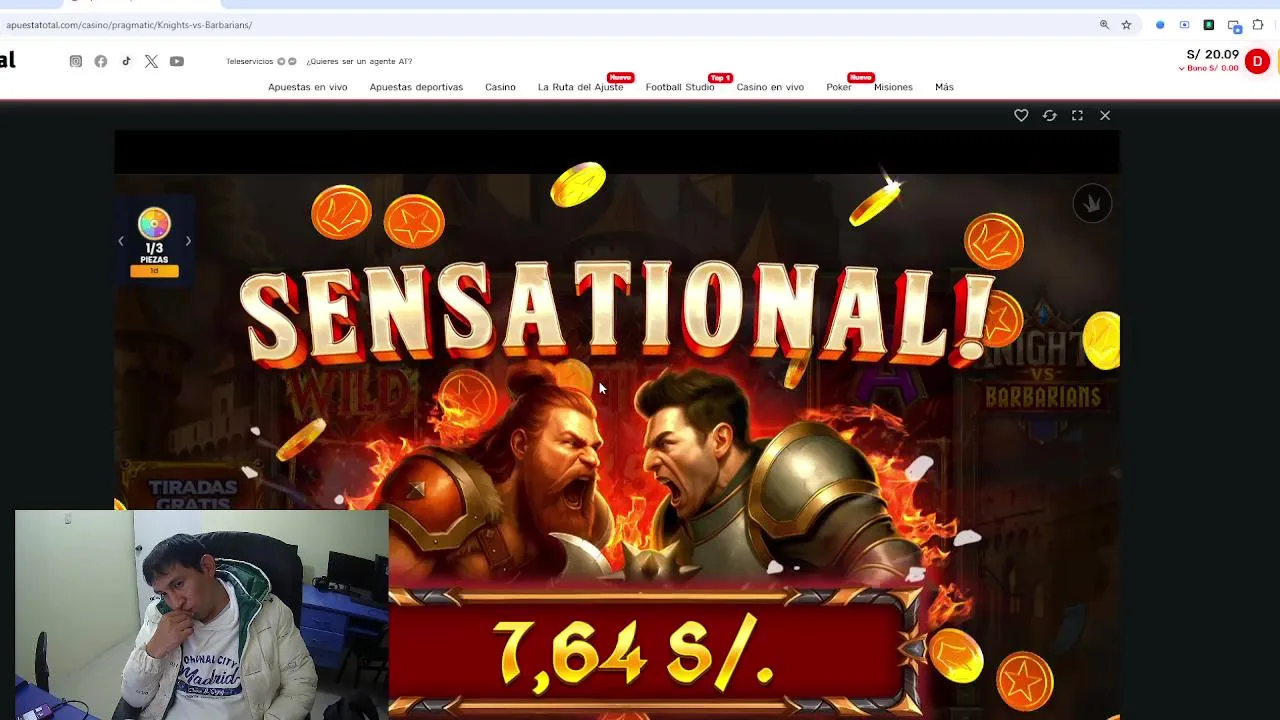Viewport: 1280px width, 720px height.
Task: Click the WhatsApp icon next to Teleservicios
Action: pyautogui.click(x=281, y=61)
